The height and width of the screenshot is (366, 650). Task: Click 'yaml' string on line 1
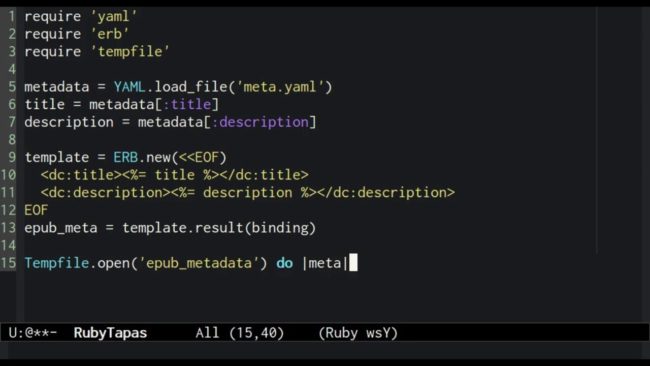114,17
